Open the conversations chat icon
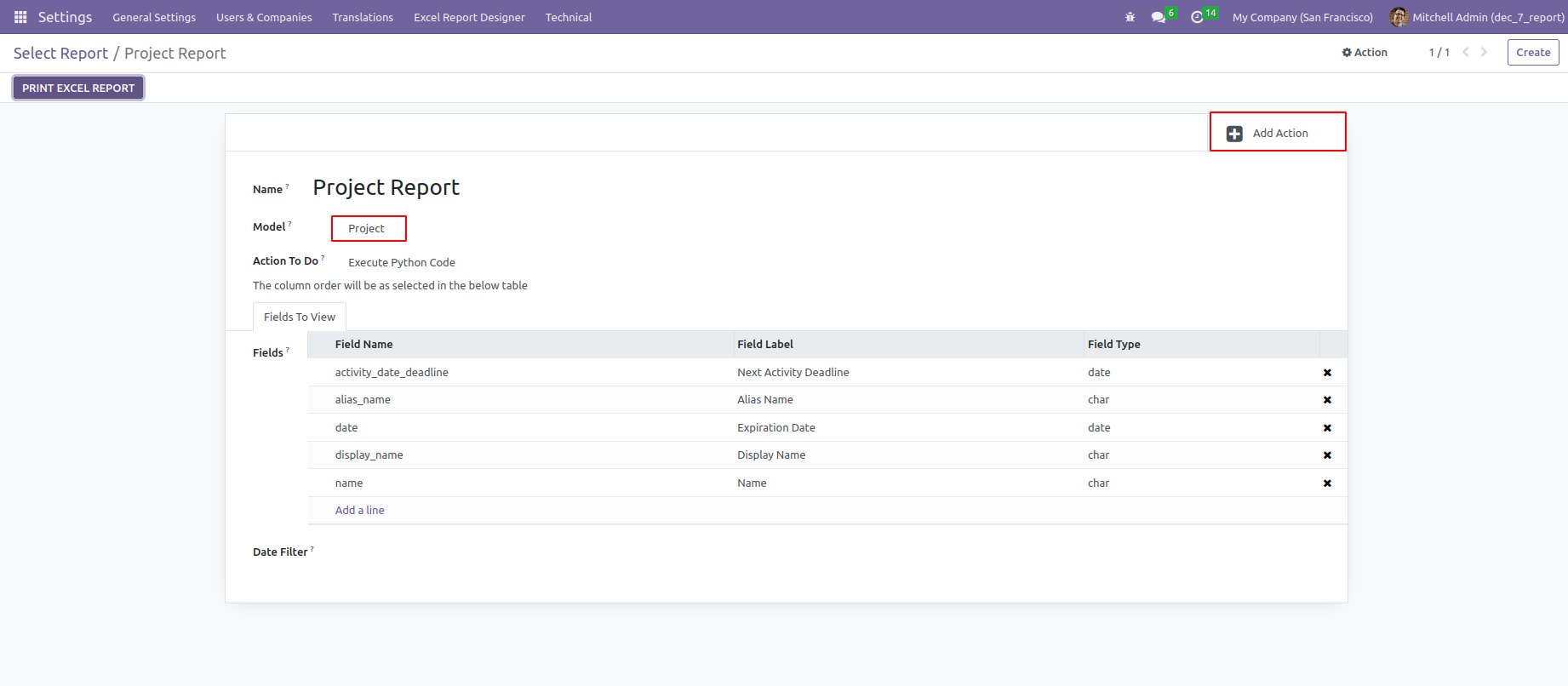The height and width of the screenshot is (686, 1568). click(1158, 17)
